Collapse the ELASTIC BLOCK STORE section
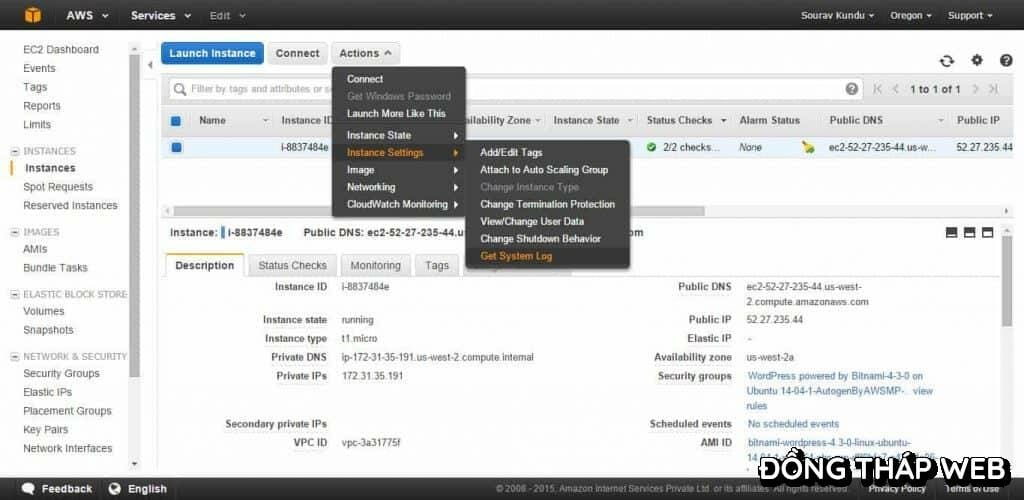Image resolution: width=1024 pixels, height=500 pixels. pos(15,294)
